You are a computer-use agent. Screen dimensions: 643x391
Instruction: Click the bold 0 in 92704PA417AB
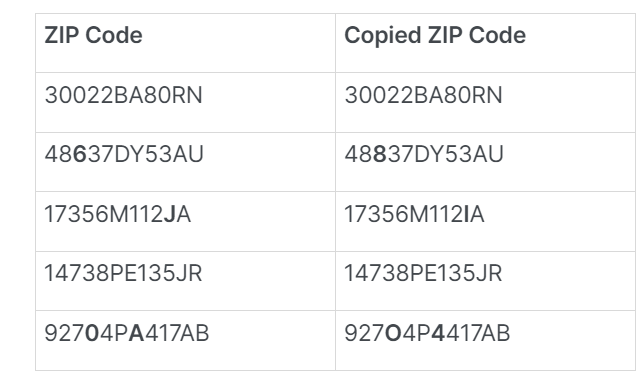click(x=92, y=333)
